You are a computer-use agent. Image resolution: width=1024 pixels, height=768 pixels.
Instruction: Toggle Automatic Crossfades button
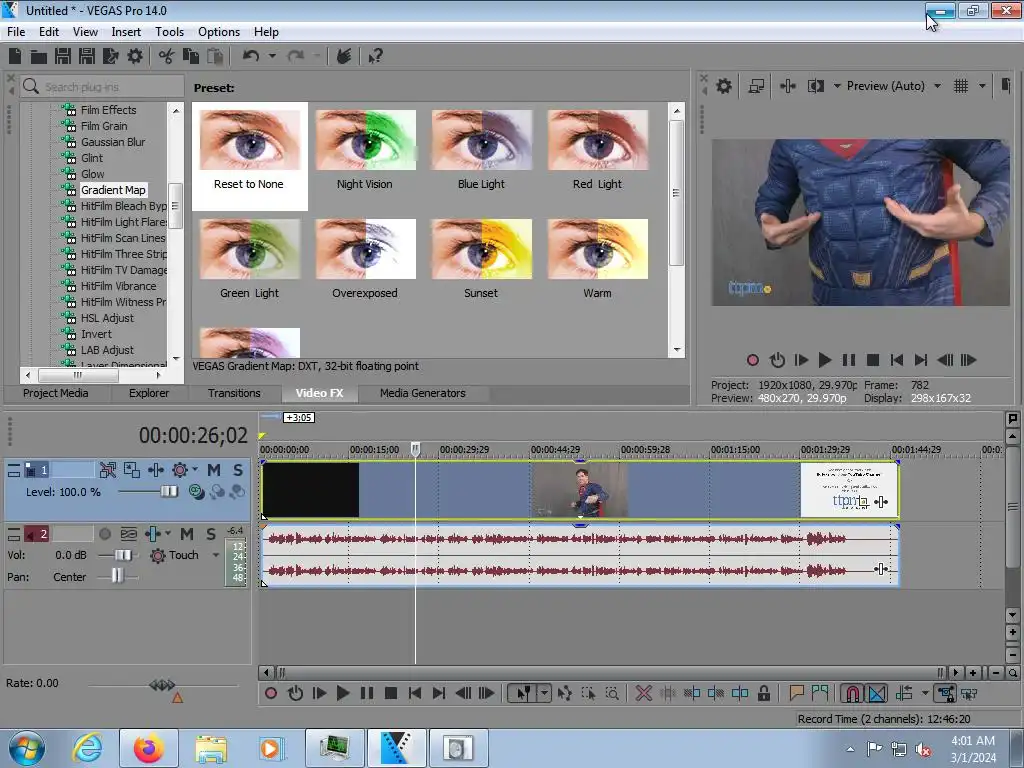(877, 693)
